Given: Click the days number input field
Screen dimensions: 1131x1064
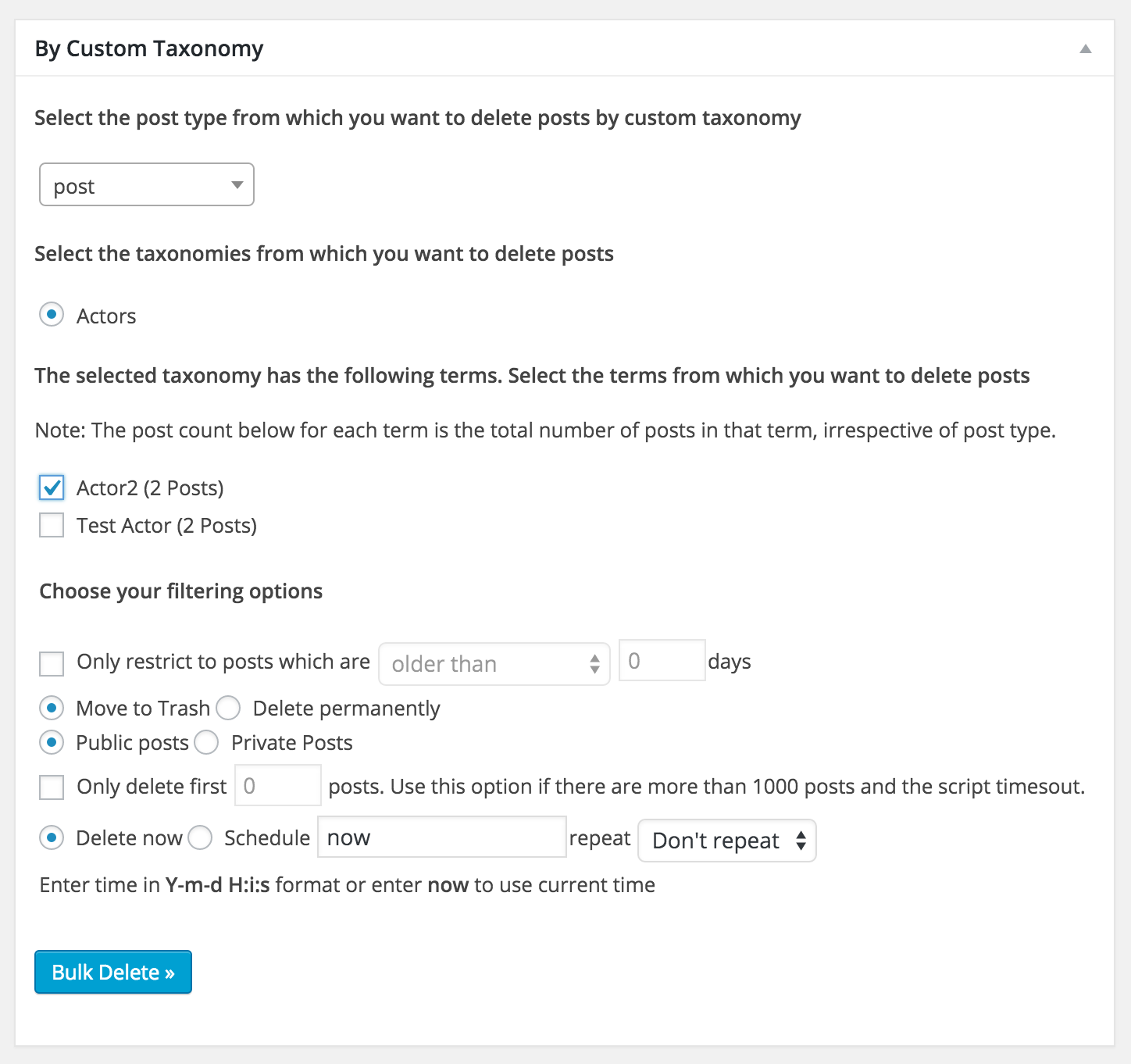Looking at the screenshot, I should (662, 660).
